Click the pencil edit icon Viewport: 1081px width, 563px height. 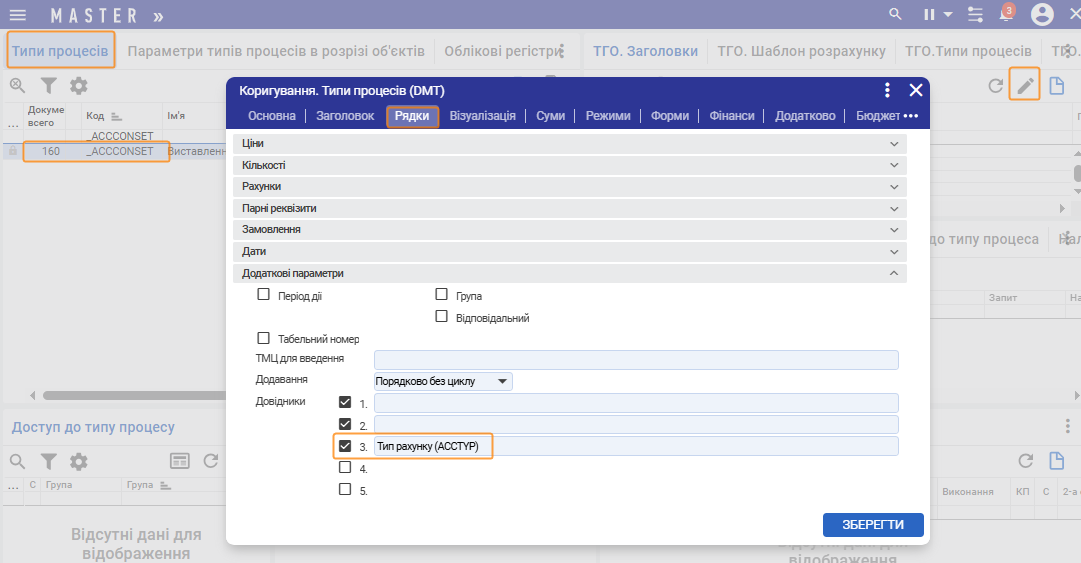point(1025,85)
